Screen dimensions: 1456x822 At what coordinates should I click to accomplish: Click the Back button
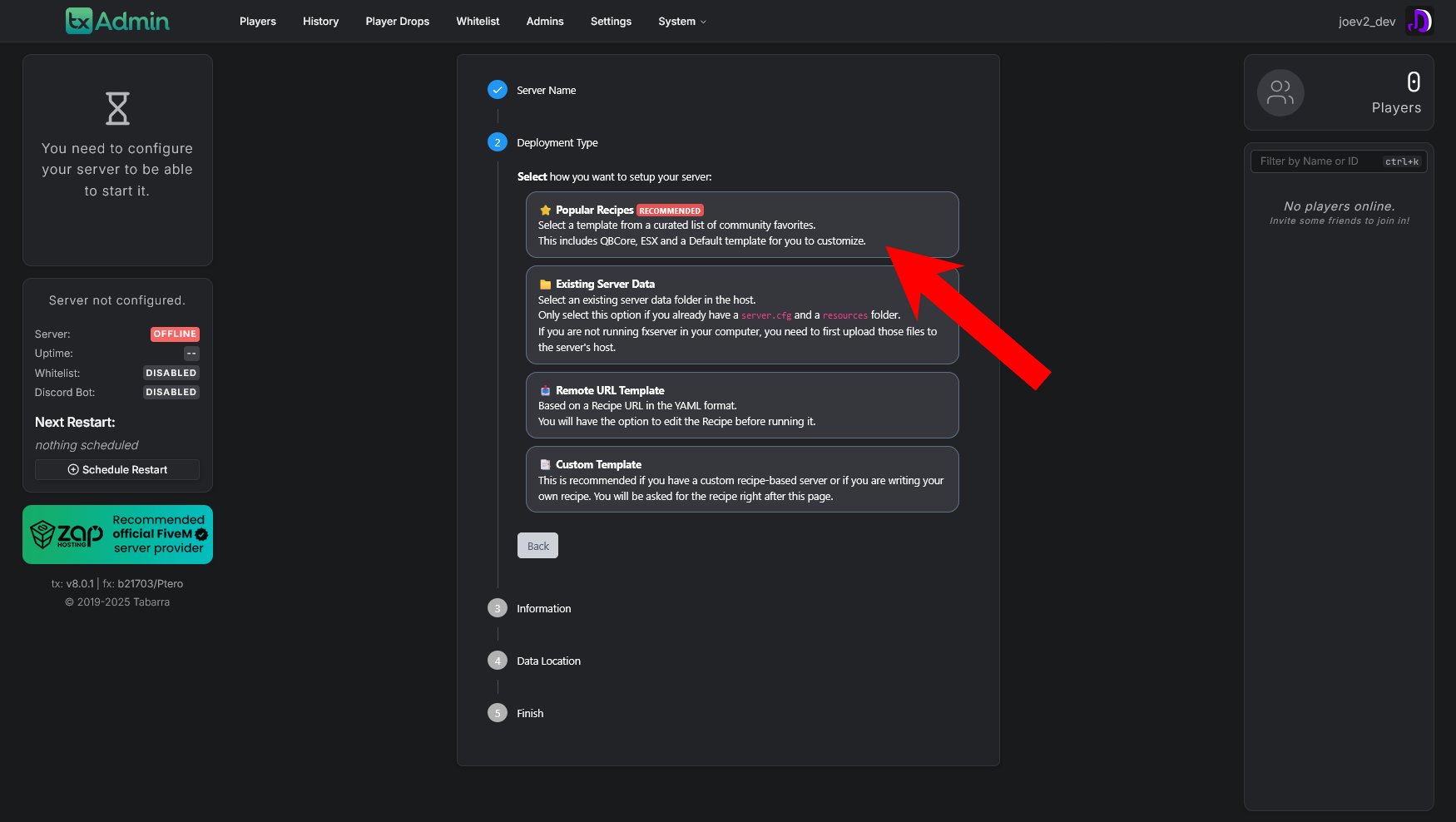[x=538, y=546]
